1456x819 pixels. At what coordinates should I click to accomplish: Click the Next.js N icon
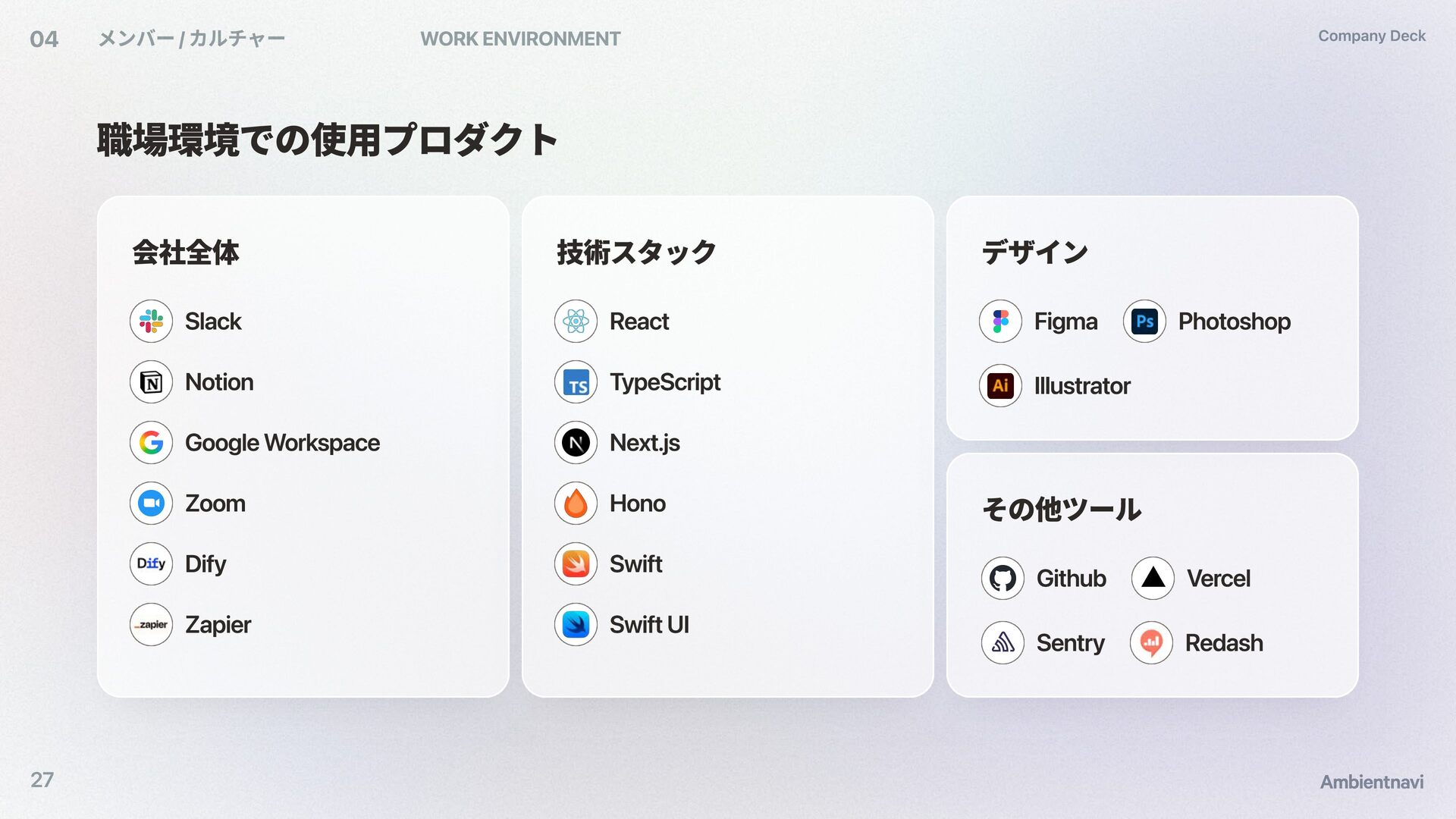tap(576, 443)
